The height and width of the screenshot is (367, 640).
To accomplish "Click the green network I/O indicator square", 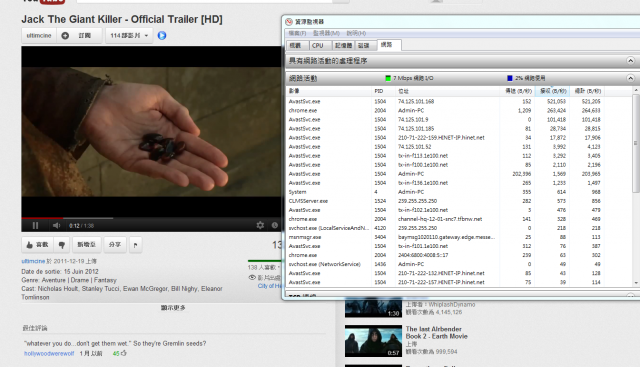I will click(x=388, y=78).
